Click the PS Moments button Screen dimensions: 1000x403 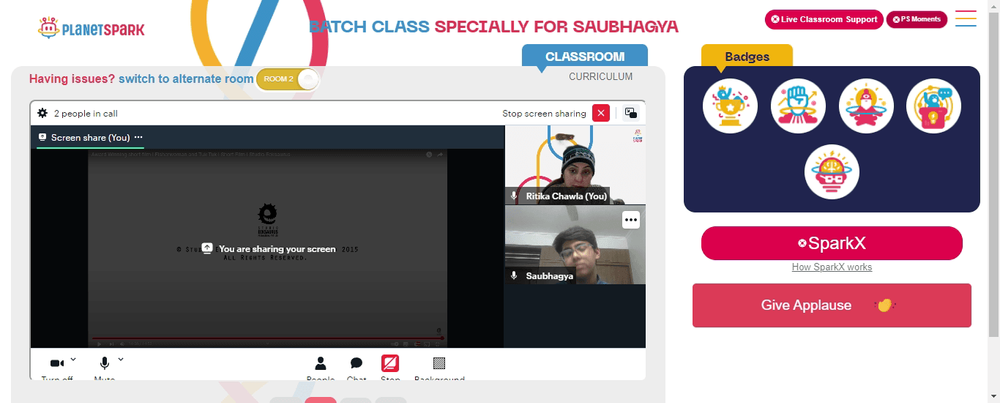coord(916,19)
